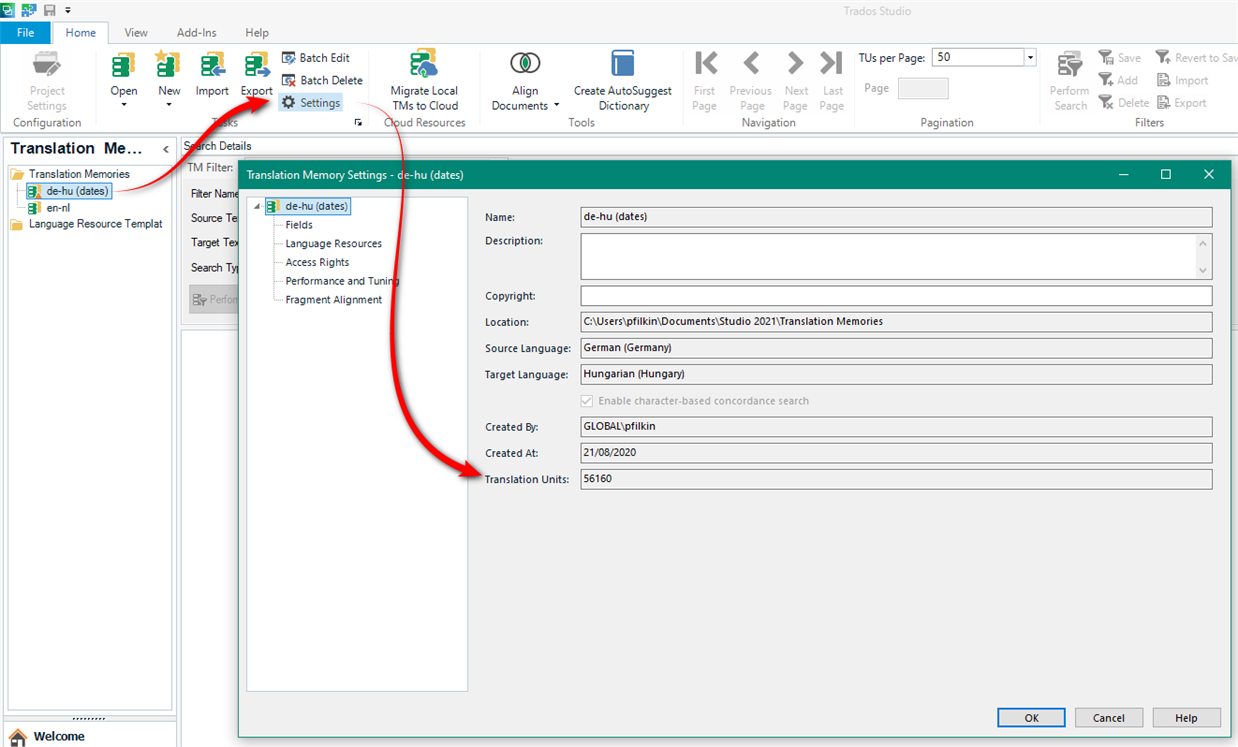Click Create AutoSuggest Dictionary
This screenshot has height=747, width=1238.
pos(623,81)
